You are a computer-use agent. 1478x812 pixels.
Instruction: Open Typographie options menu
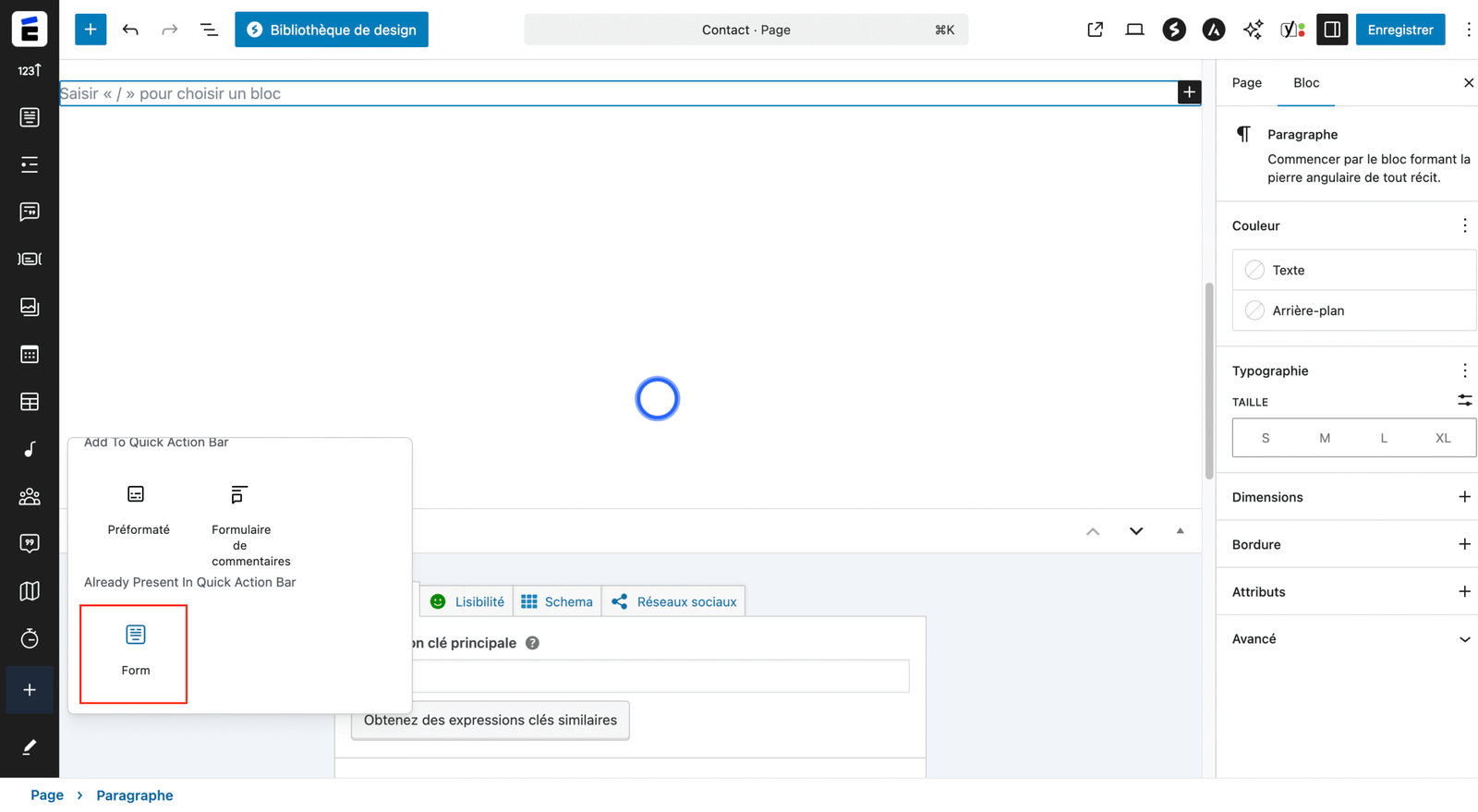pyautogui.click(x=1464, y=370)
